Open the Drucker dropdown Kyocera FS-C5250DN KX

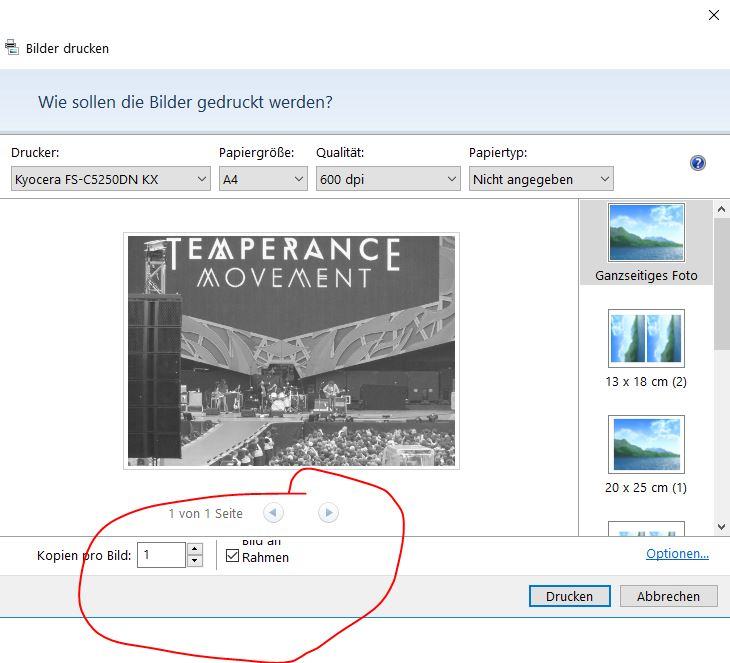tap(111, 179)
